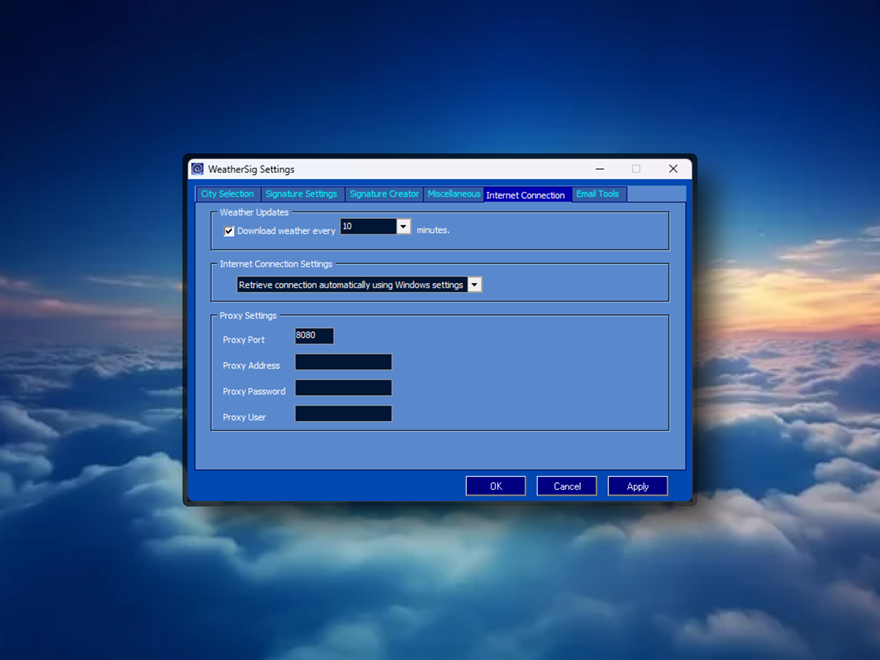Focus the Proxy Address text field
Screen dimensions: 880x660
pyautogui.click(x=343, y=362)
